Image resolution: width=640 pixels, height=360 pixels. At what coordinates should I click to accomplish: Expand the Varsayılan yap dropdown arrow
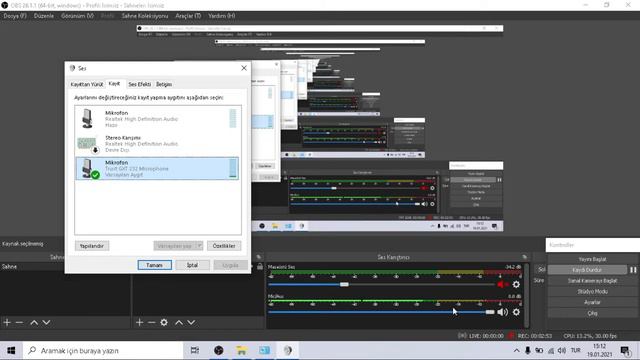199,246
